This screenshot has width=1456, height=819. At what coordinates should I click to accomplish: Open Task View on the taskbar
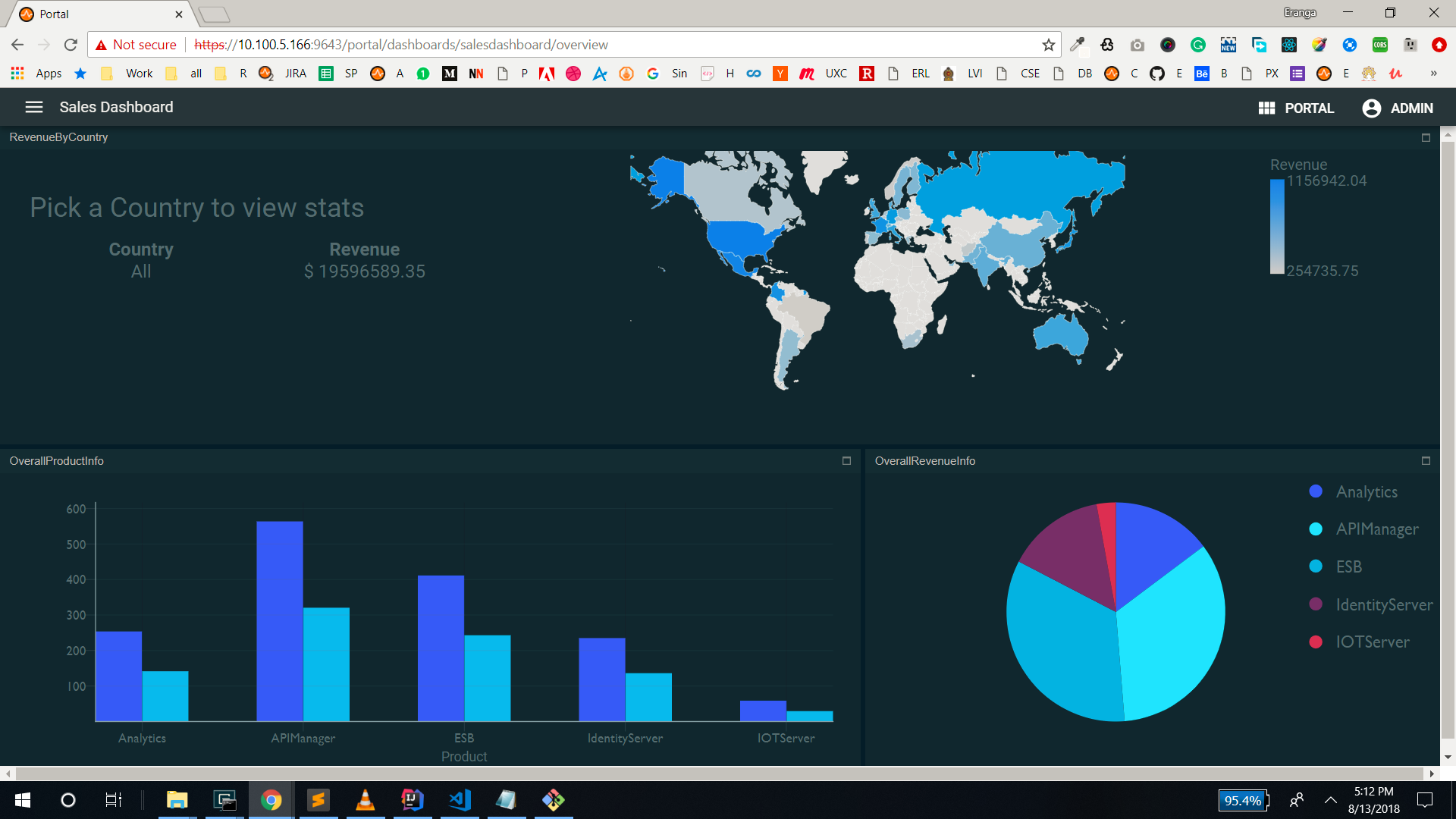(x=113, y=800)
